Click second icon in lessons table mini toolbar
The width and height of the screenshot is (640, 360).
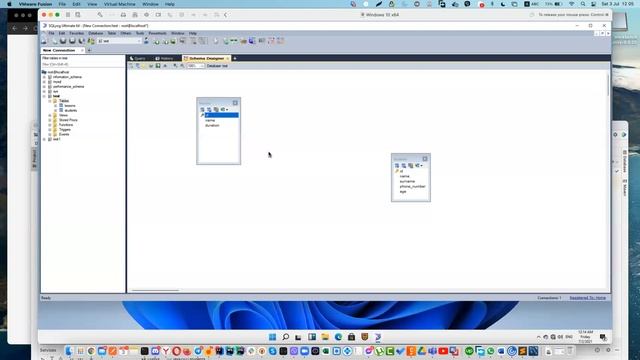(x=209, y=110)
